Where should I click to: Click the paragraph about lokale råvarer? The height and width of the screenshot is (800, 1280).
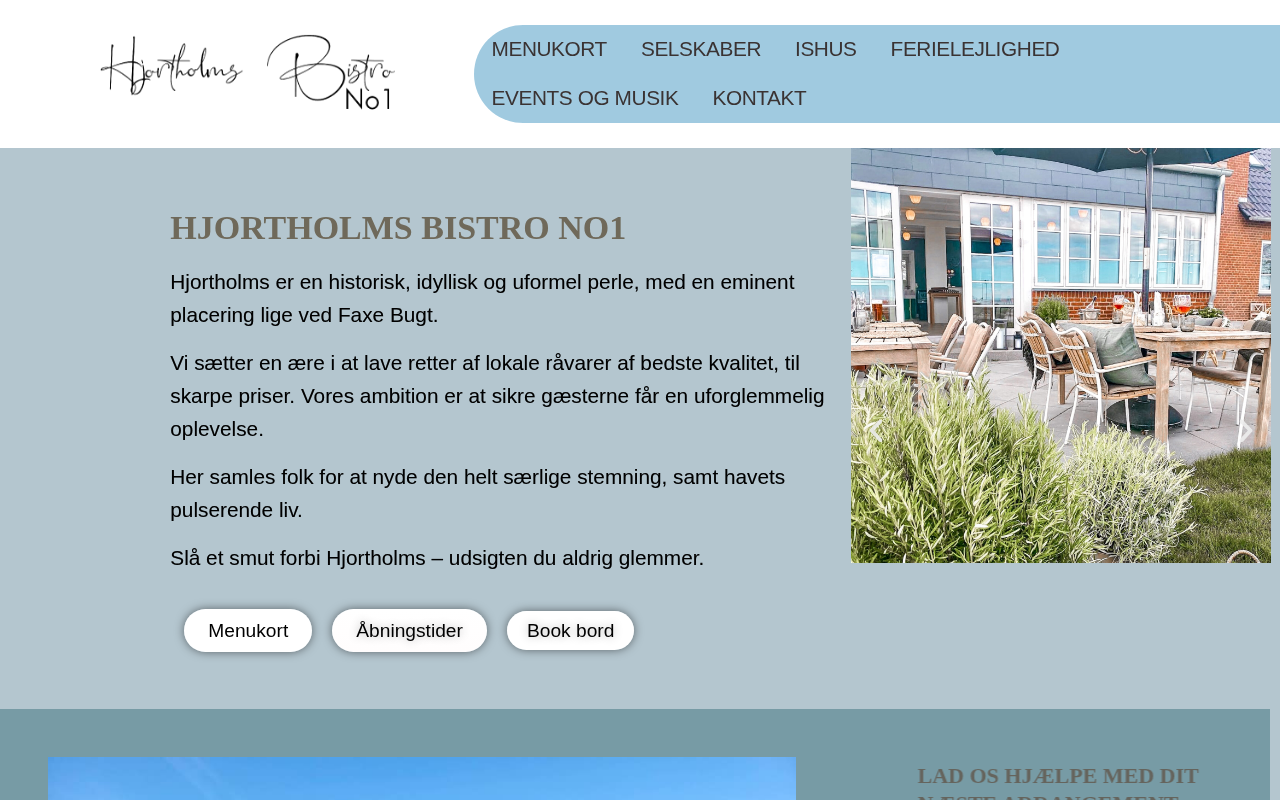[497, 396]
